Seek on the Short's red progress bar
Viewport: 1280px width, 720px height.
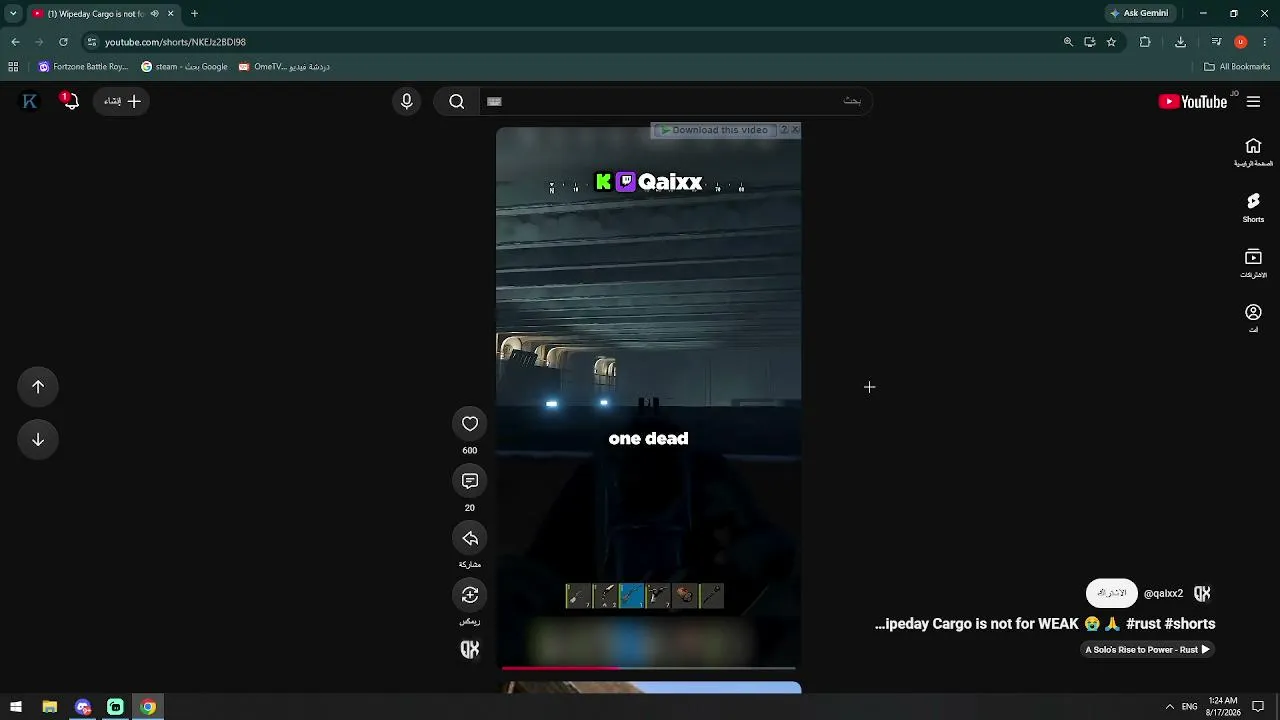coord(648,667)
